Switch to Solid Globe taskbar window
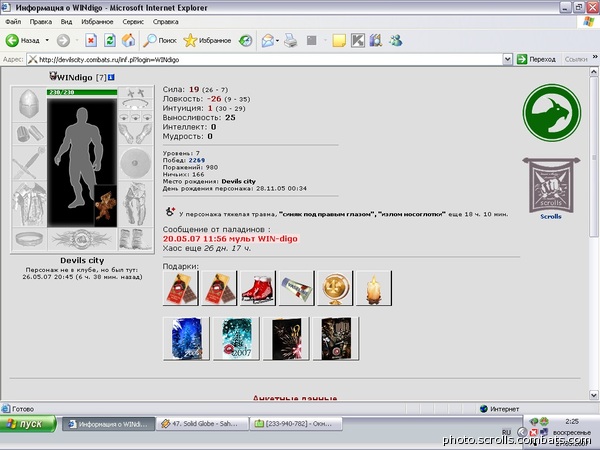This screenshot has width=600, height=450. tap(202, 424)
